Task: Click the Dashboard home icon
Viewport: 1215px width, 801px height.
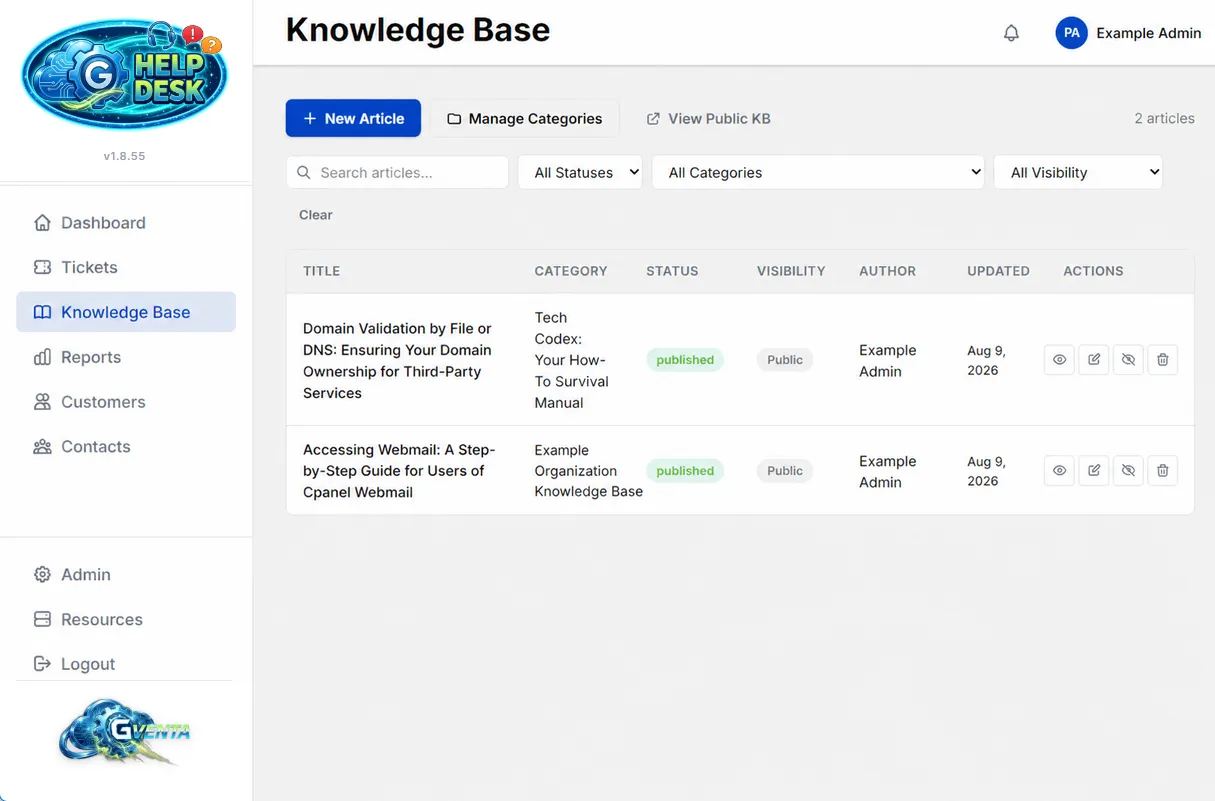Action: 42,223
